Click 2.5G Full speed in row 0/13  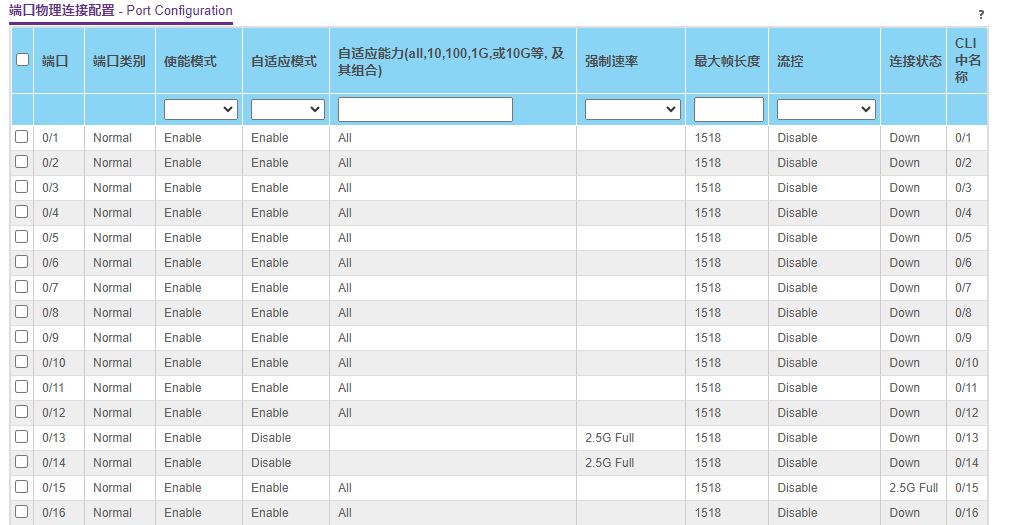tap(610, 438)
